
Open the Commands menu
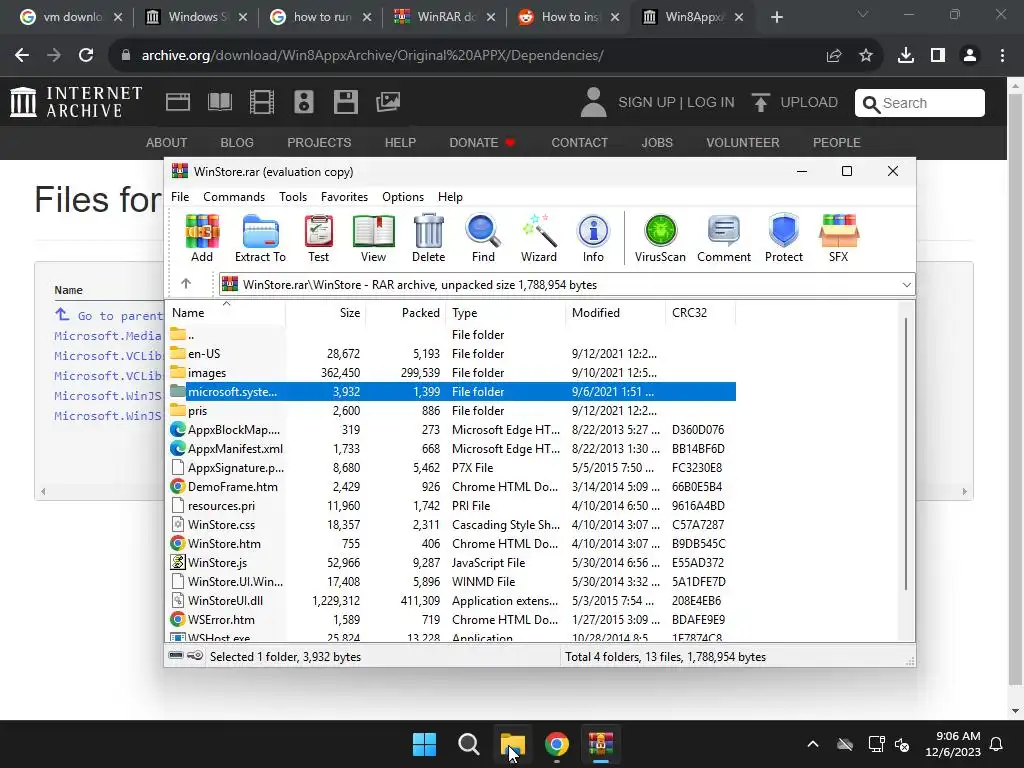tap(234, 197)
